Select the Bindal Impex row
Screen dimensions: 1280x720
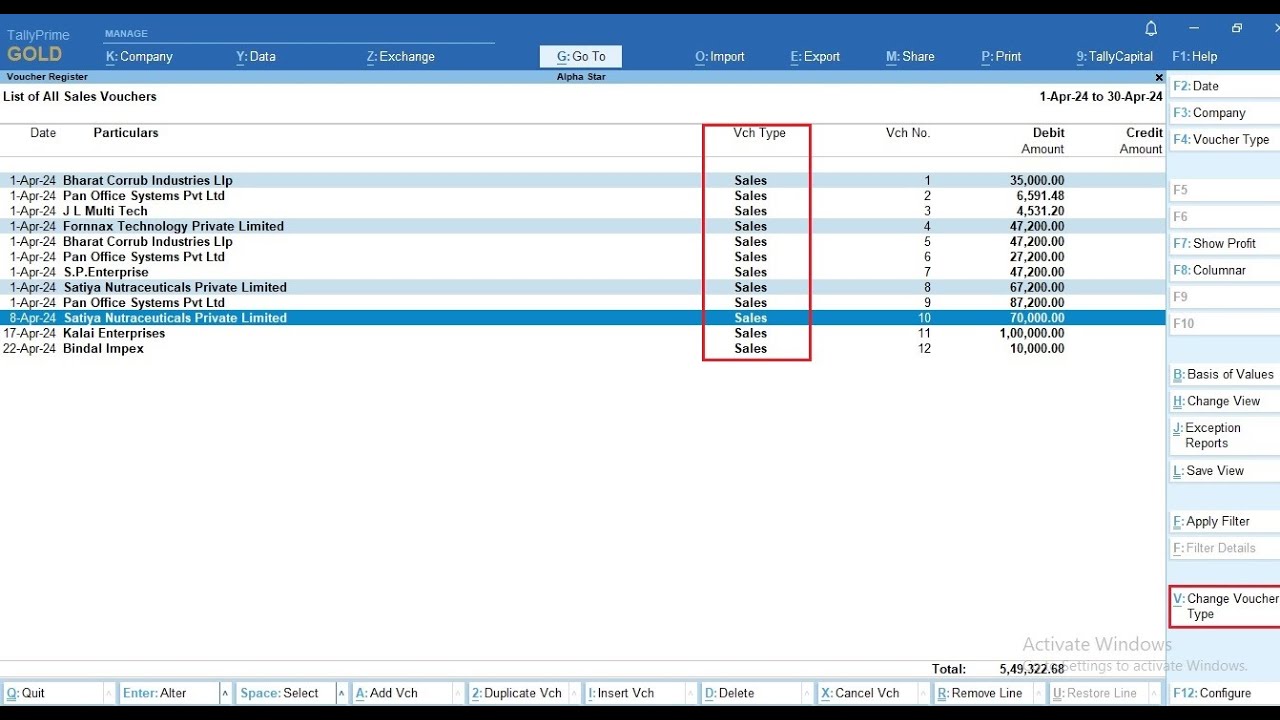[583, 348]
